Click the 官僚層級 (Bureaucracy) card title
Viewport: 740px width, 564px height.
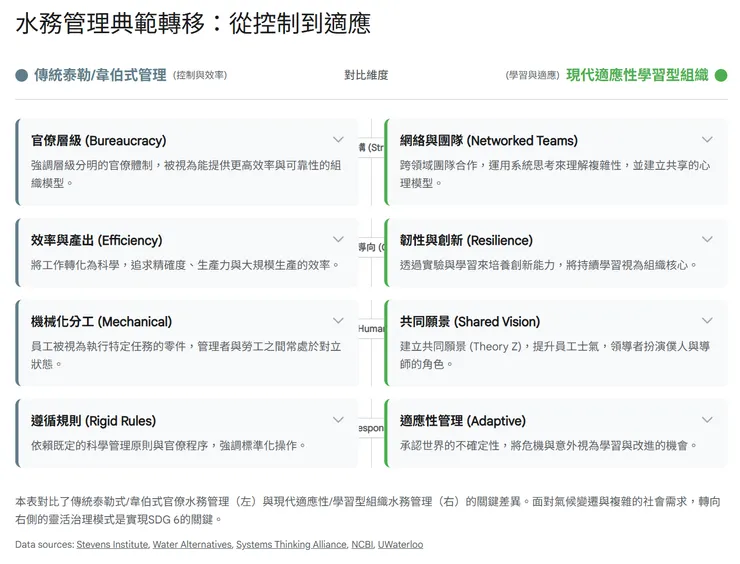99,141
